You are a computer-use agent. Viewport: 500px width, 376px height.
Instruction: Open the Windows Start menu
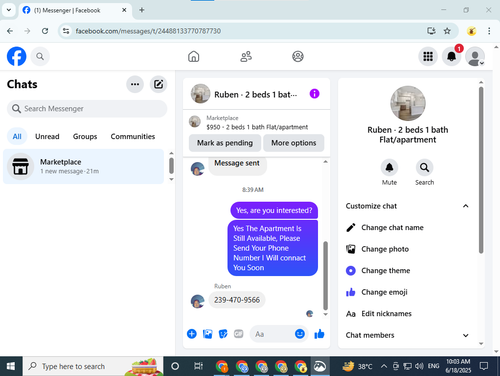coord(11,366)
